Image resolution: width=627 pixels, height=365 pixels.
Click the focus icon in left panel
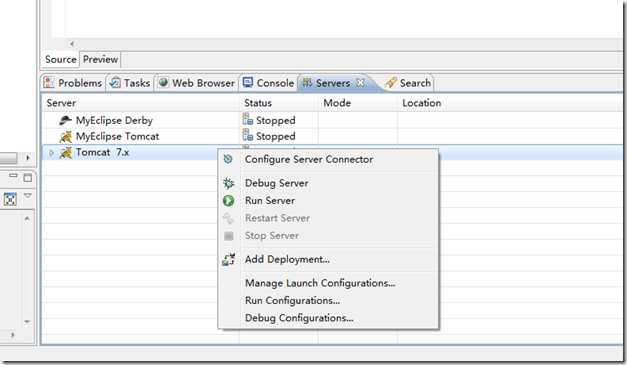pos(10,199)
